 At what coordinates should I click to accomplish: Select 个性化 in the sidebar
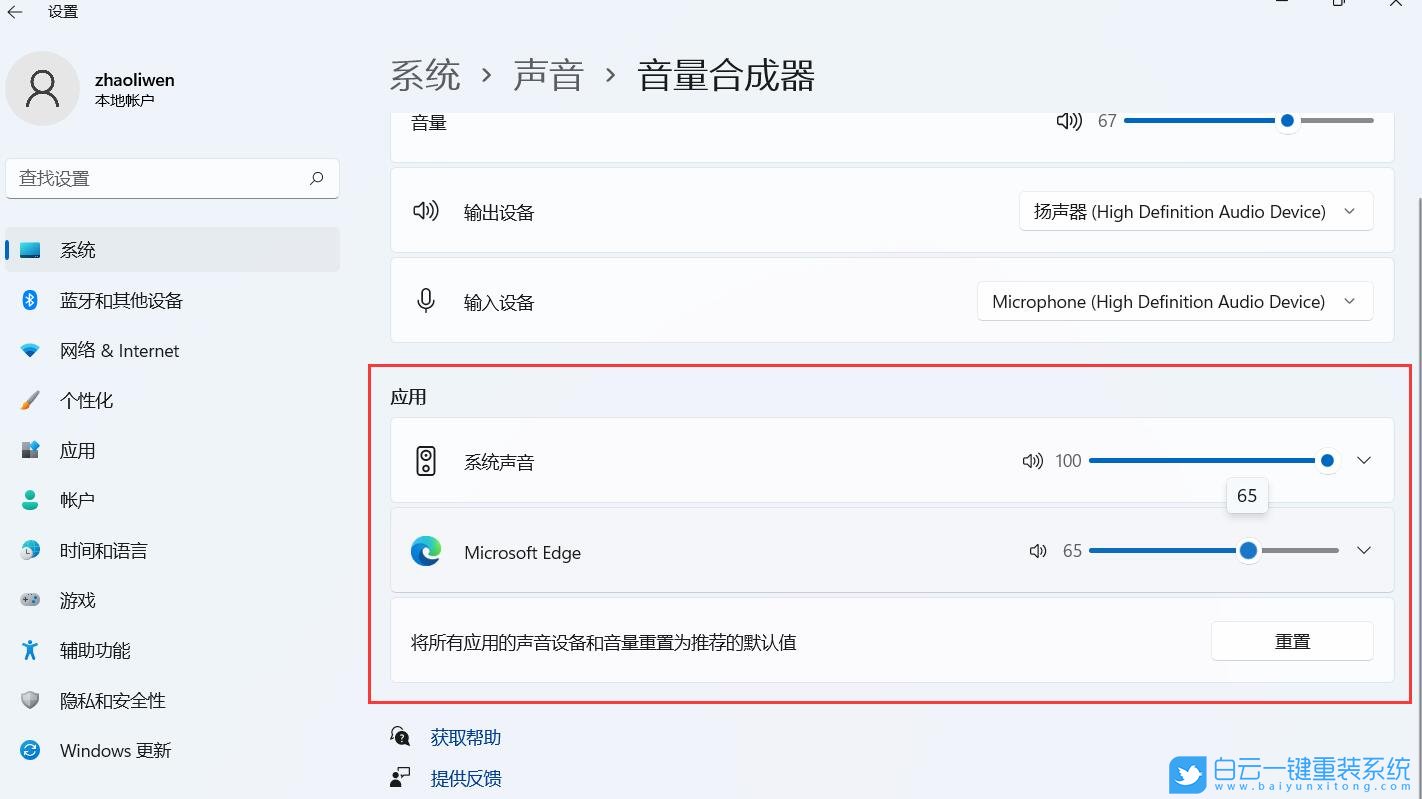(x=86, y=400)
